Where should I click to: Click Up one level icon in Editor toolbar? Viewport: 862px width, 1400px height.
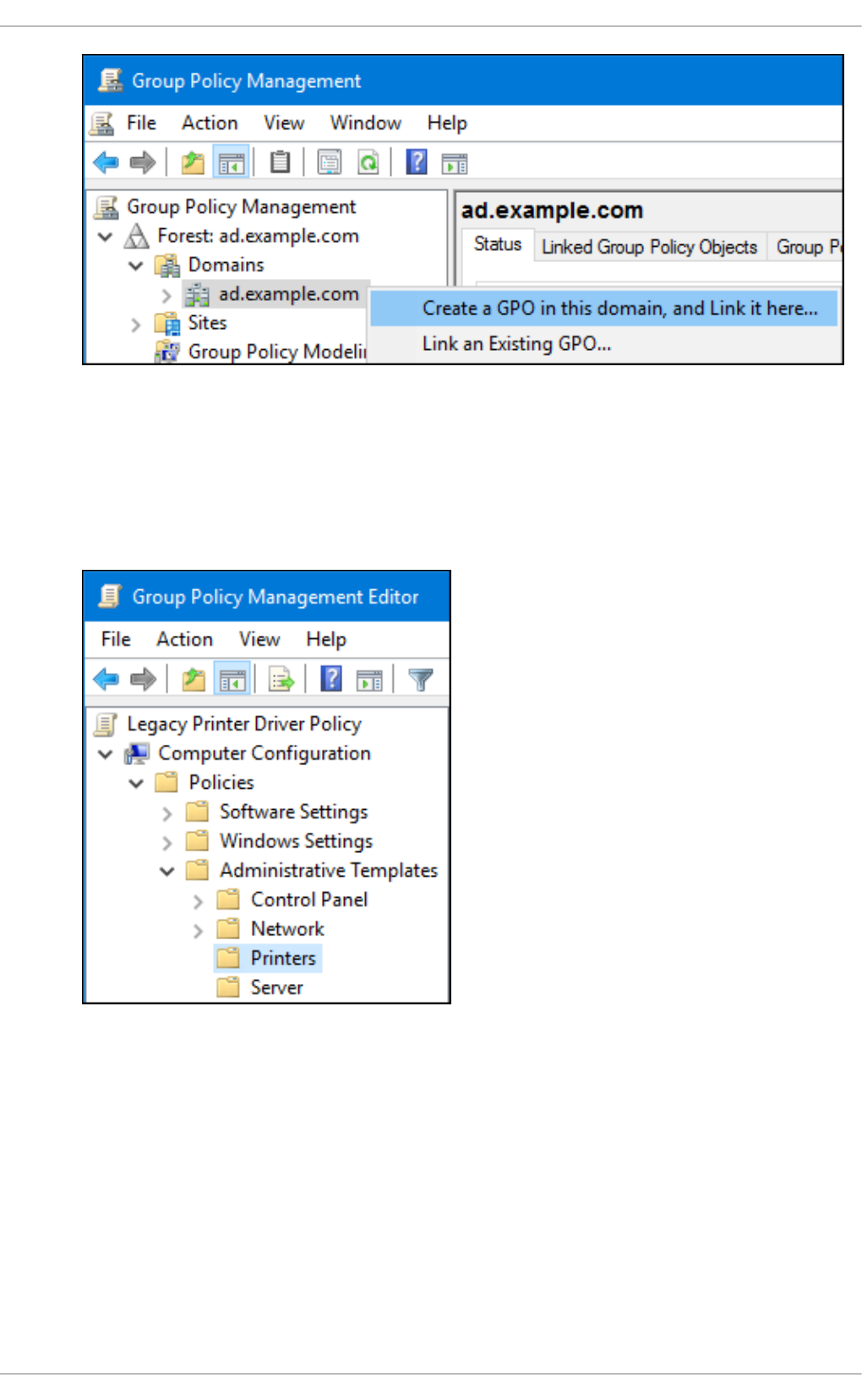click(194, 679)
